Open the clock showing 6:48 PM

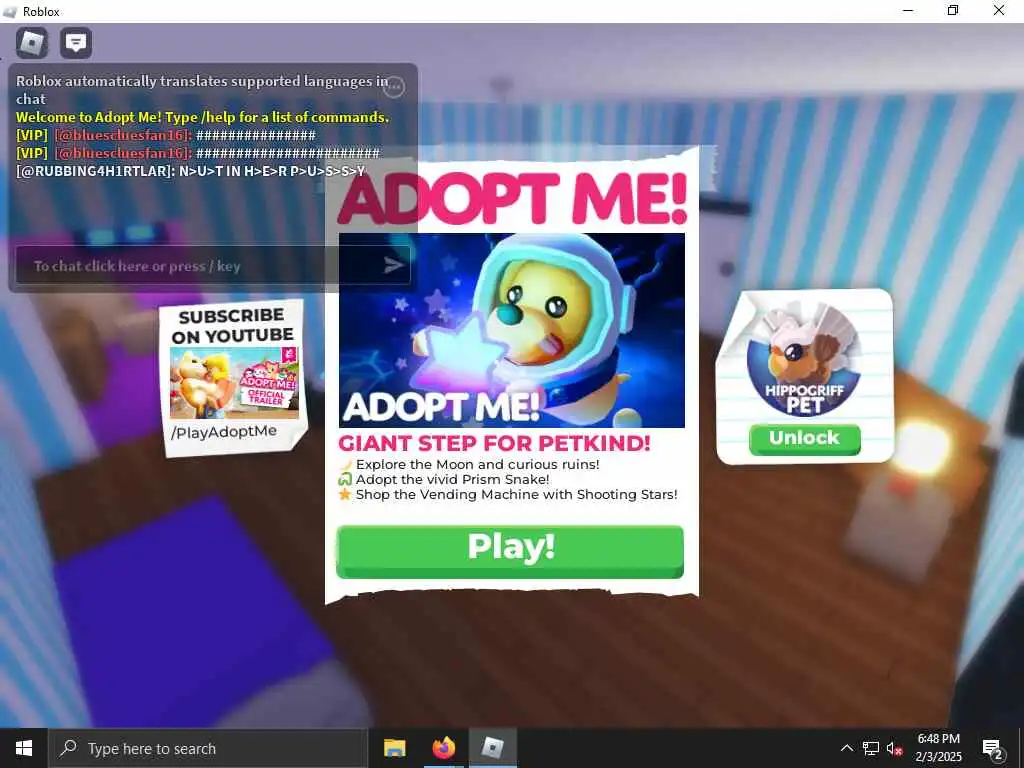(x=938, y=748)
